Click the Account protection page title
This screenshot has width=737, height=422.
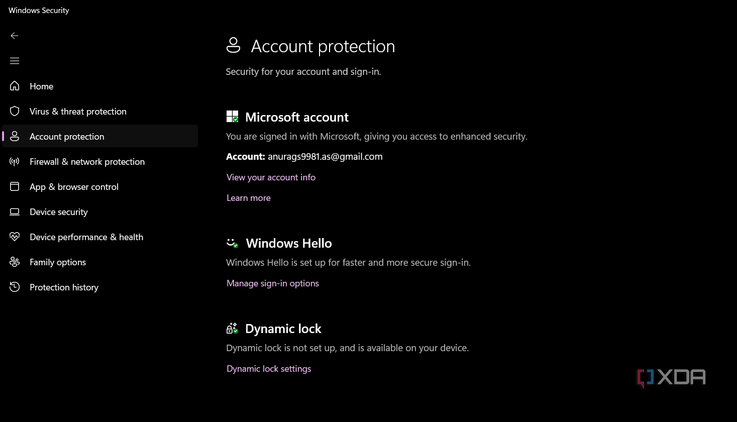coord(323,46)
